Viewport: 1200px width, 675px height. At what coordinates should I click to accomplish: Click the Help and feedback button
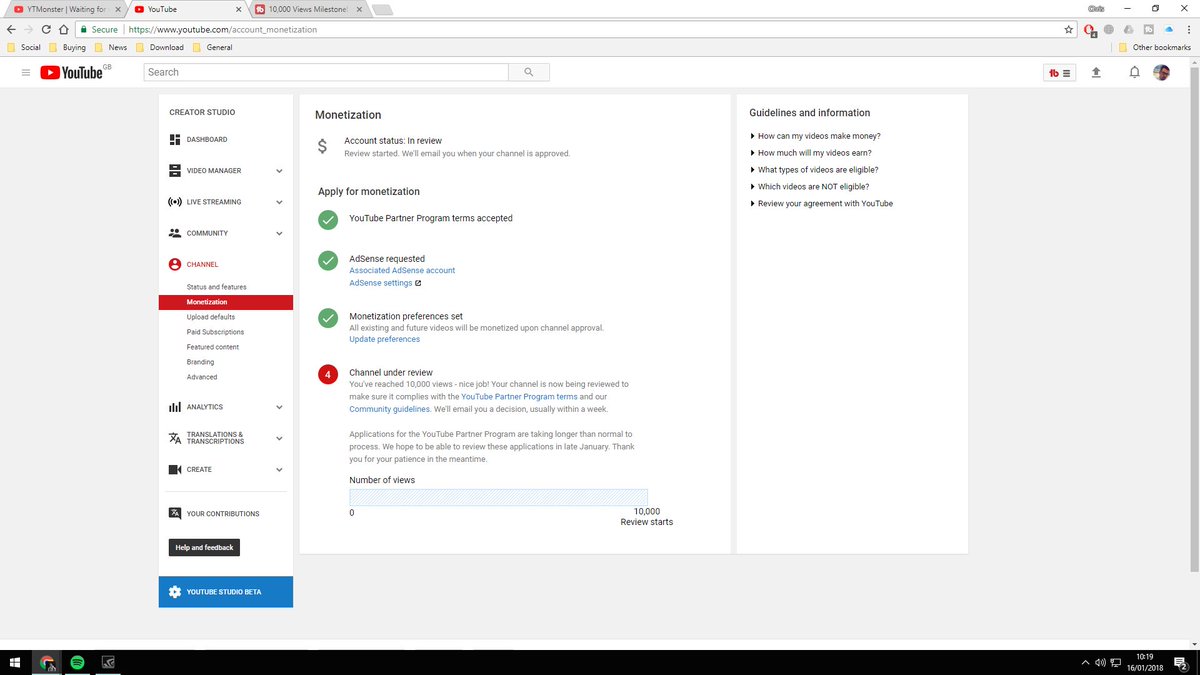tap(204, 547)
